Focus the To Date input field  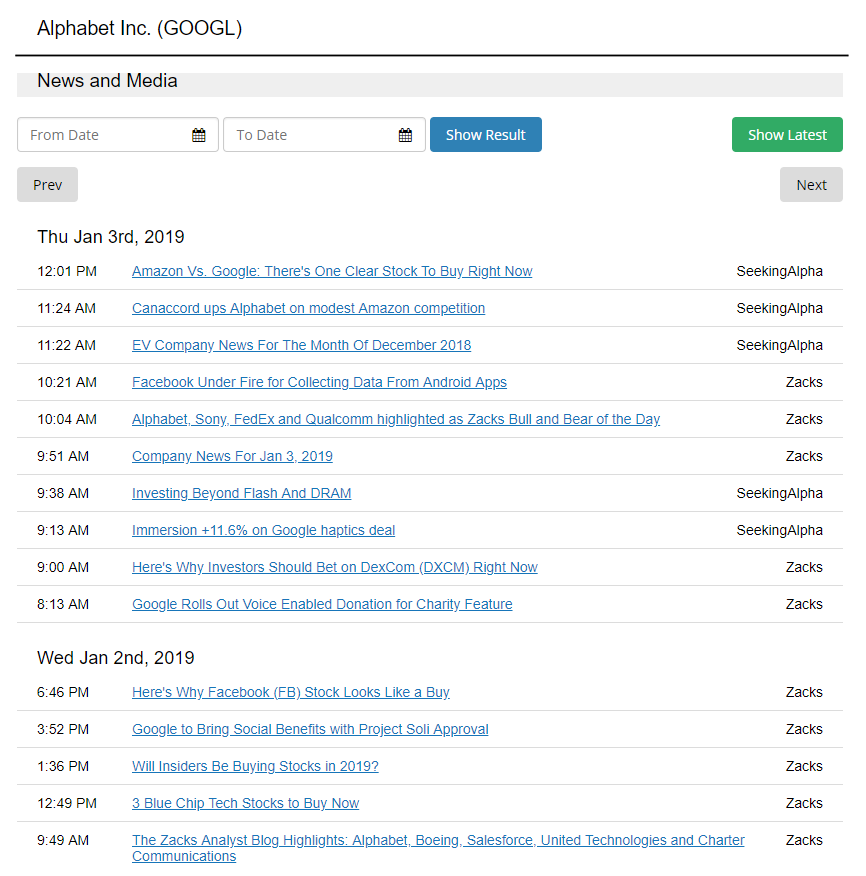[x=310, y=135]
